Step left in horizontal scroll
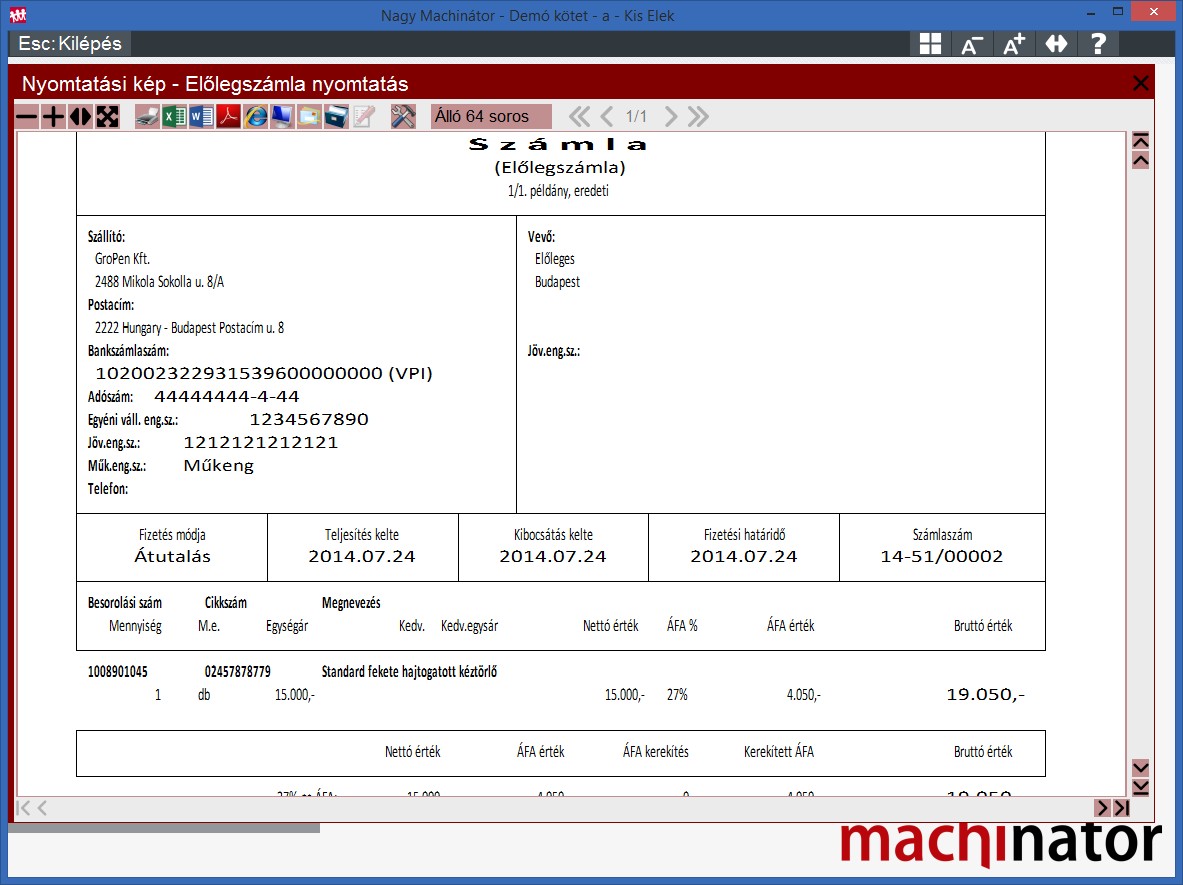The height and width of the screenshot is (885, 1183). coord(42,808)
